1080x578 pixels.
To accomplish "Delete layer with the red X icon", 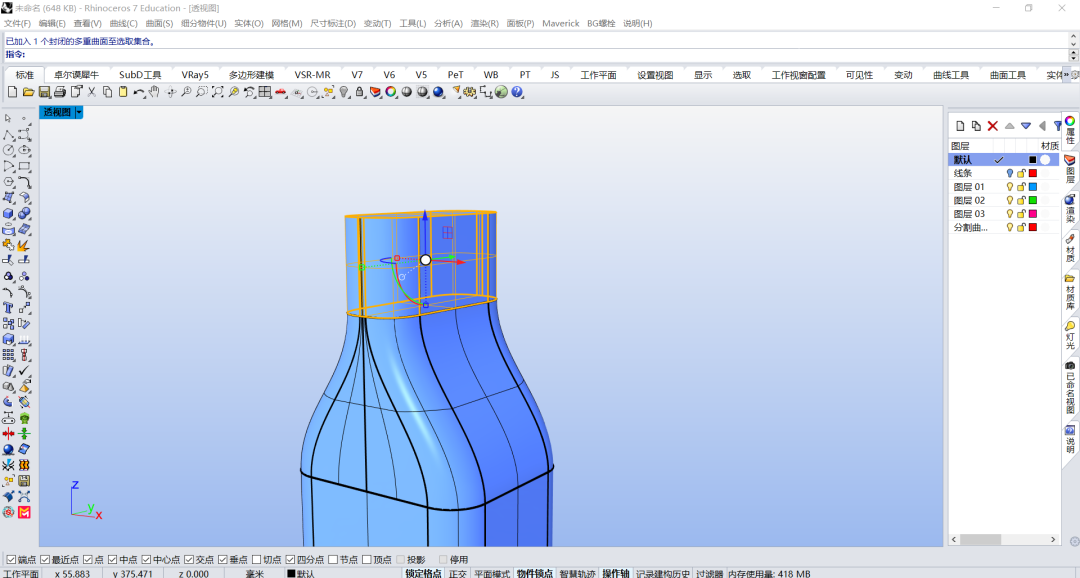I will [x=993, y=125].
